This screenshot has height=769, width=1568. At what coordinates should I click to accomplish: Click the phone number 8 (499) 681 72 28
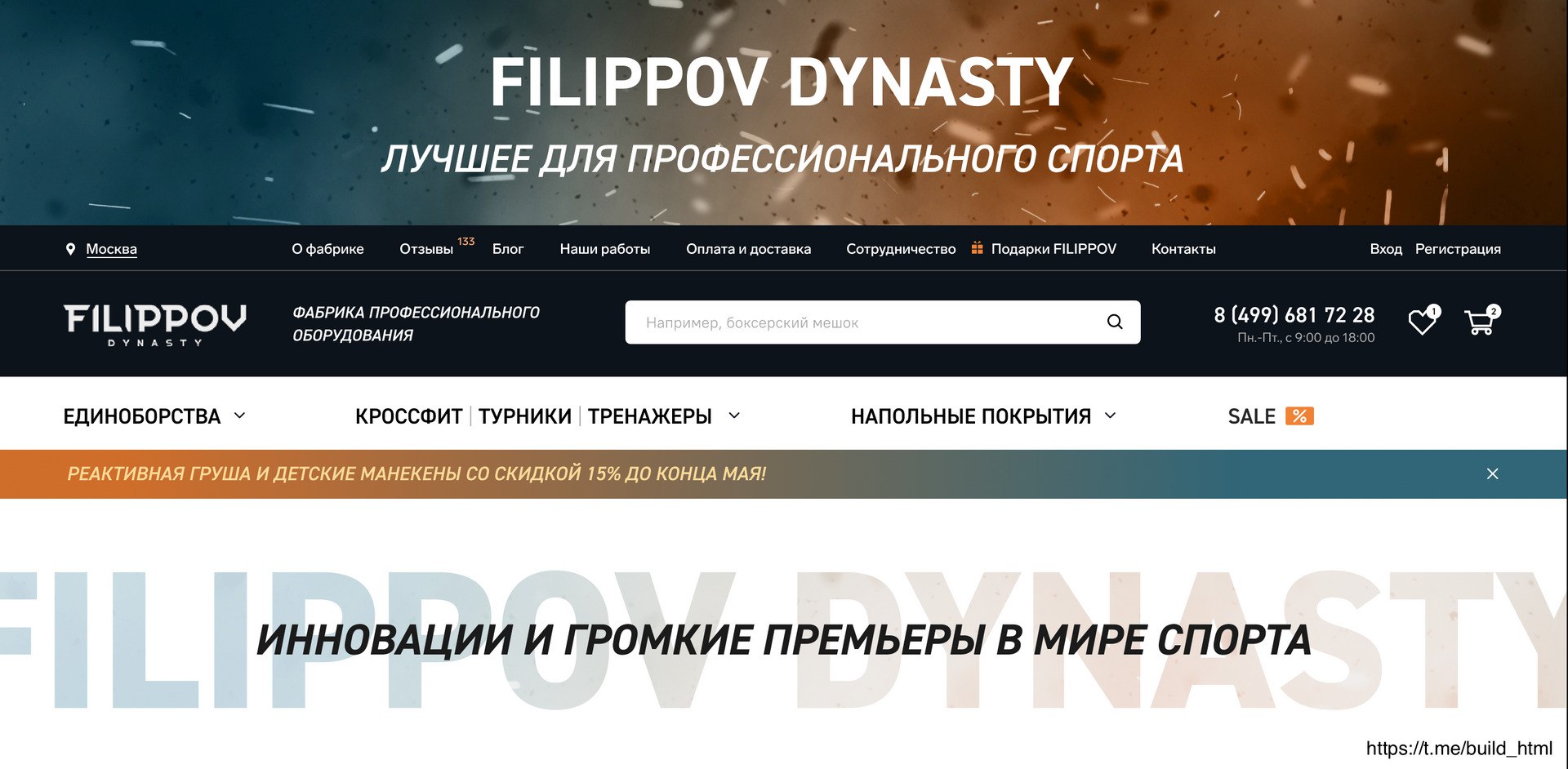pos(1294,315)
